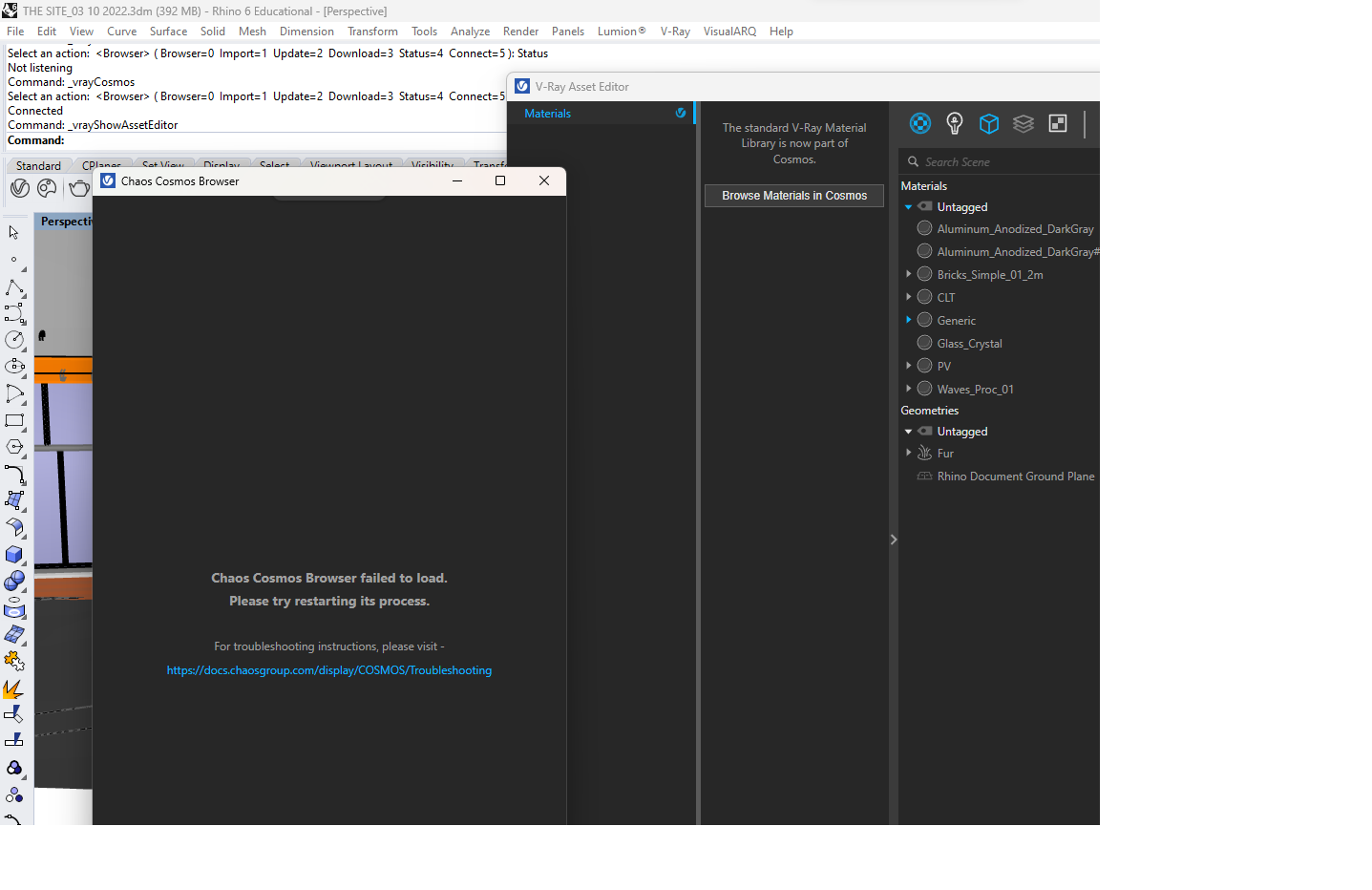Select the Circle tool
The image size is (1372, 890).
[x=14, y=340]
